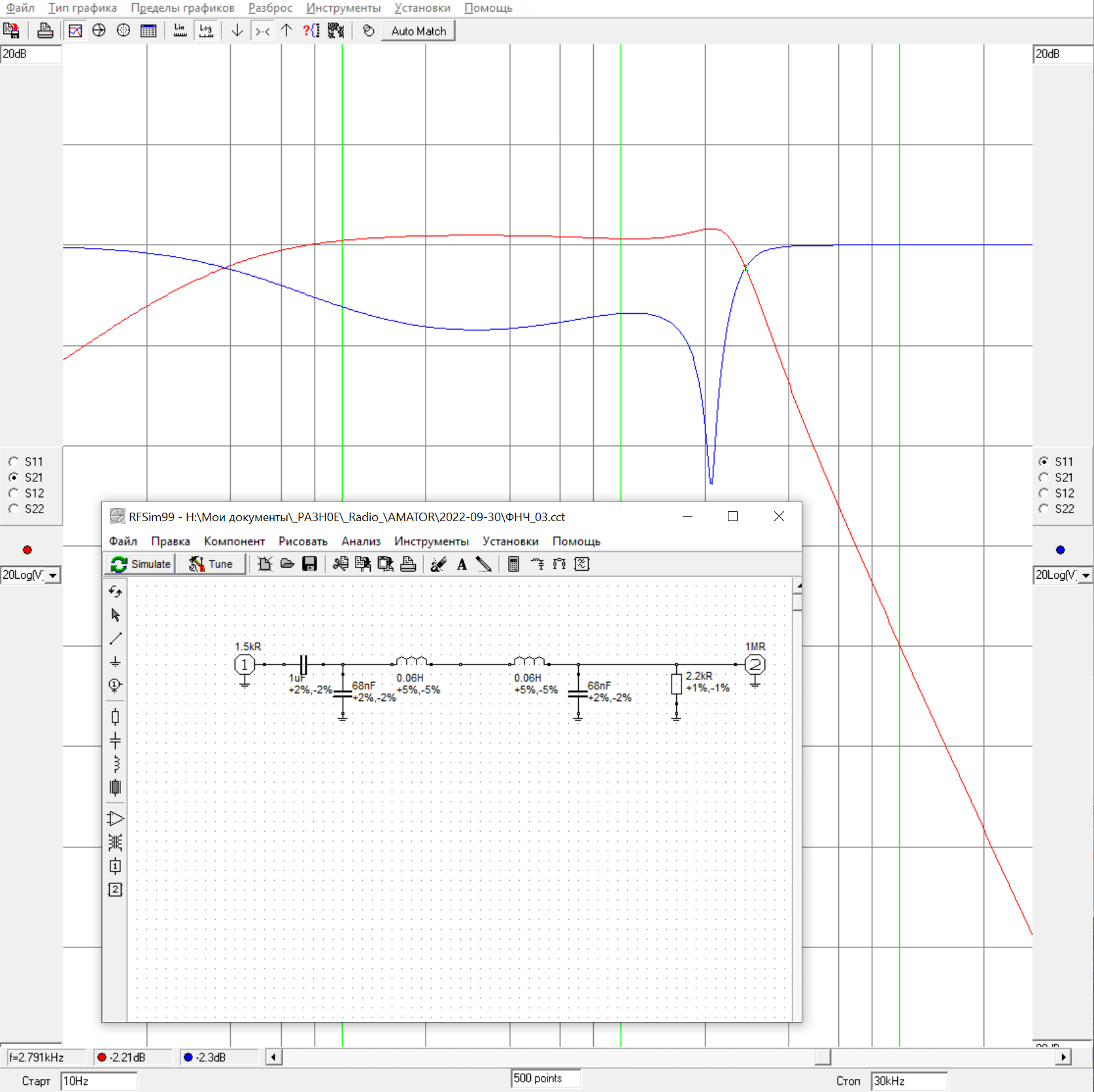Click right 20dB scale field

1063,54
